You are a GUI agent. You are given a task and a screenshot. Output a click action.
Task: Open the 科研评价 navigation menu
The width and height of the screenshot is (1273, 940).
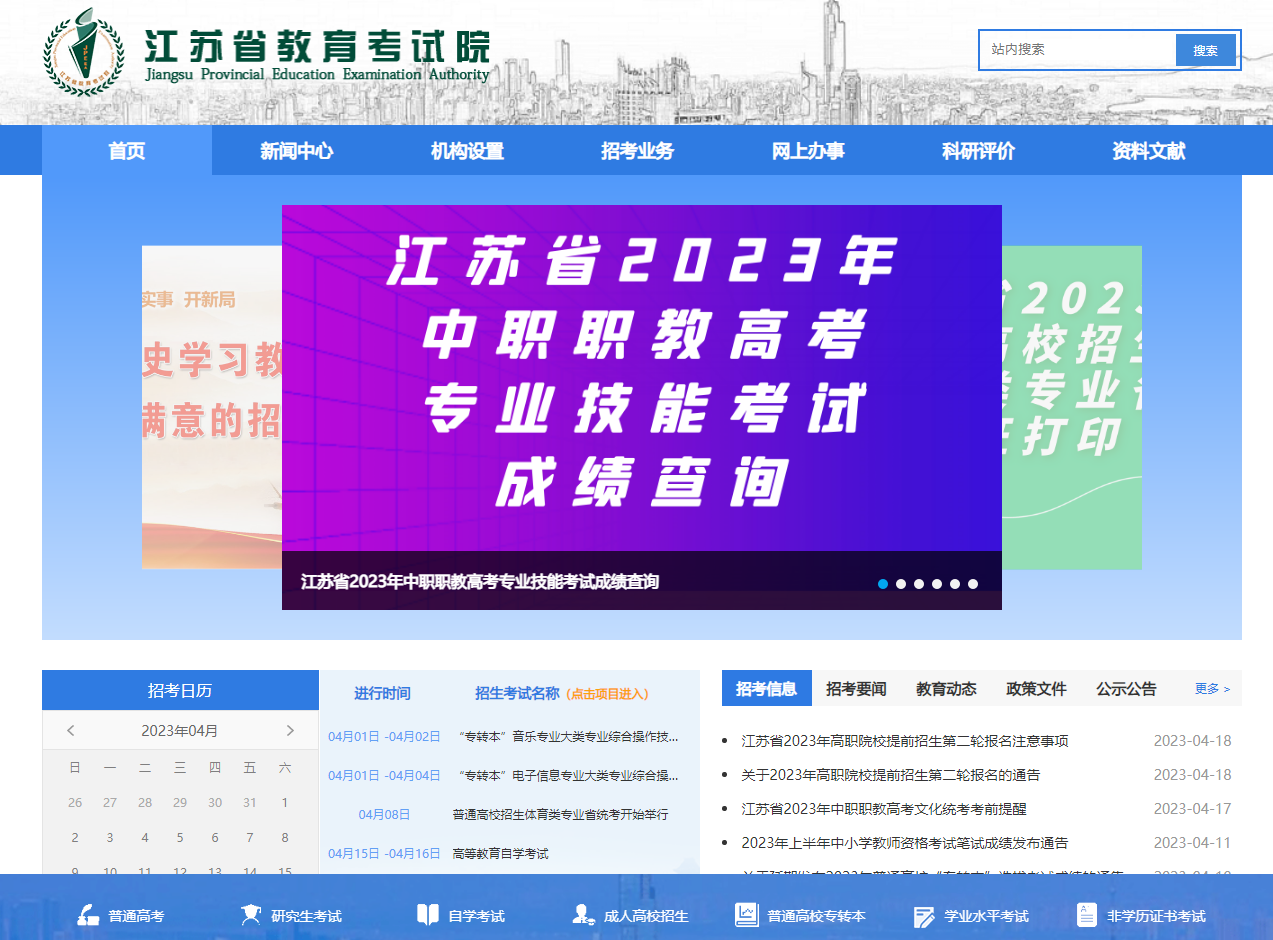[x=978, y=151]
